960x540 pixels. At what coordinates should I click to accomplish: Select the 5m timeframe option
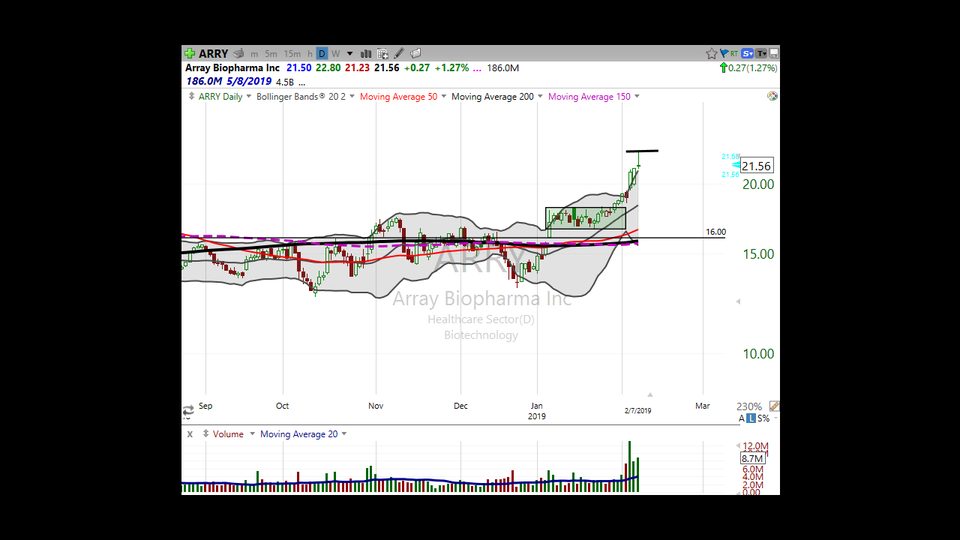[x=271, y=54]
